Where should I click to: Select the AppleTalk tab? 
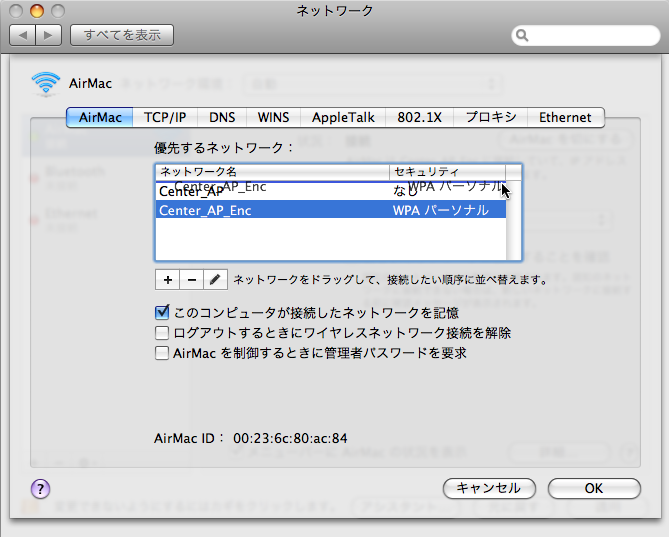[343, 117]
